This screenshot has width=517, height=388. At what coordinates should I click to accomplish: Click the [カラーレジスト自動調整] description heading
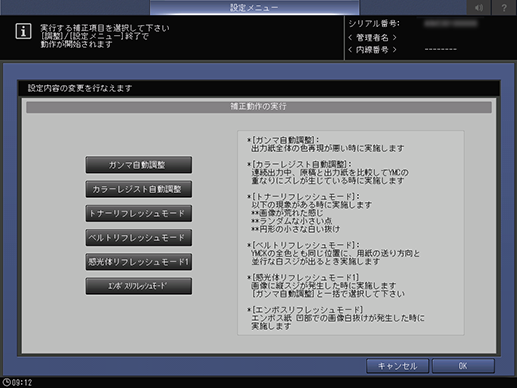[x=299, y=164]
